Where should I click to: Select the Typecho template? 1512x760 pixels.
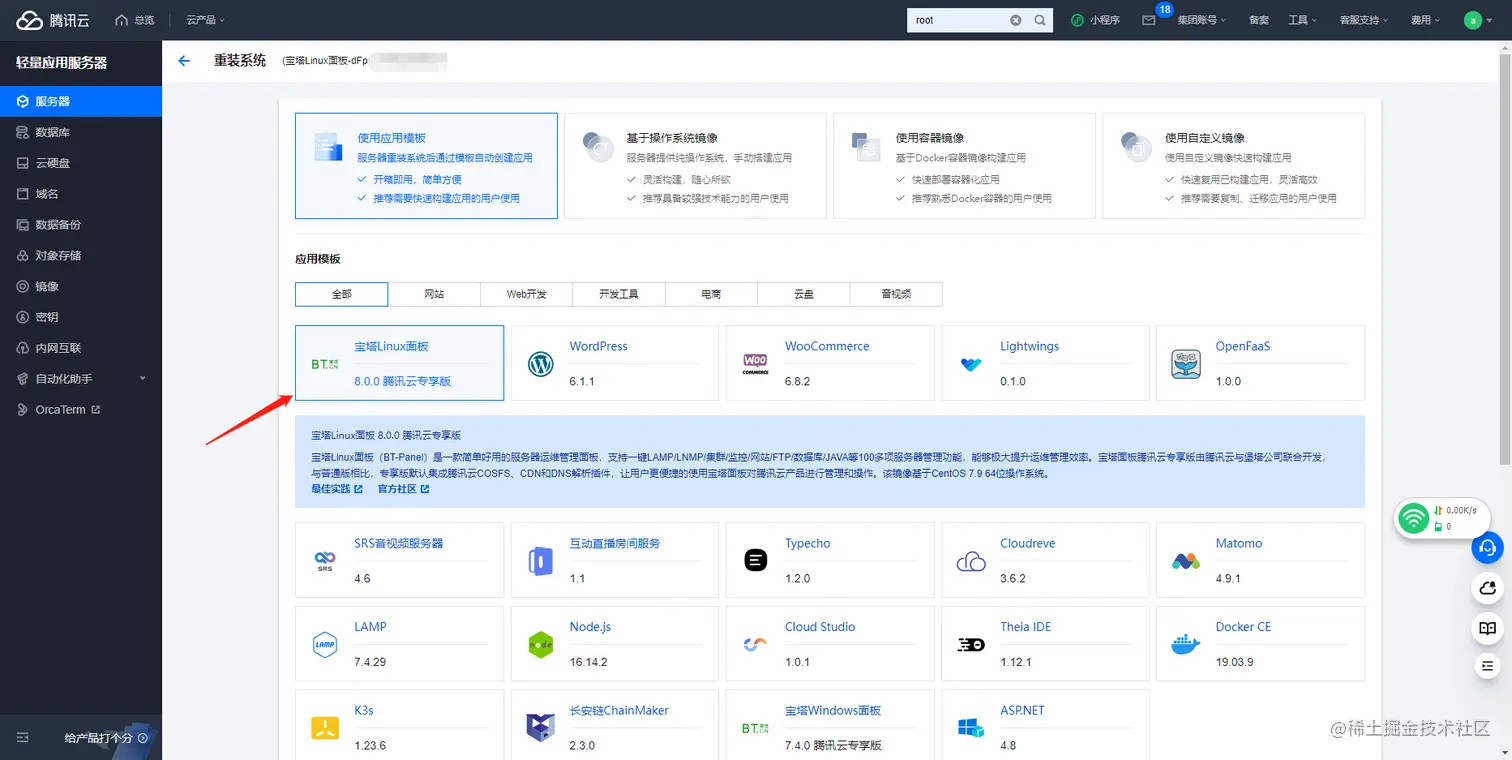point(830,560)
